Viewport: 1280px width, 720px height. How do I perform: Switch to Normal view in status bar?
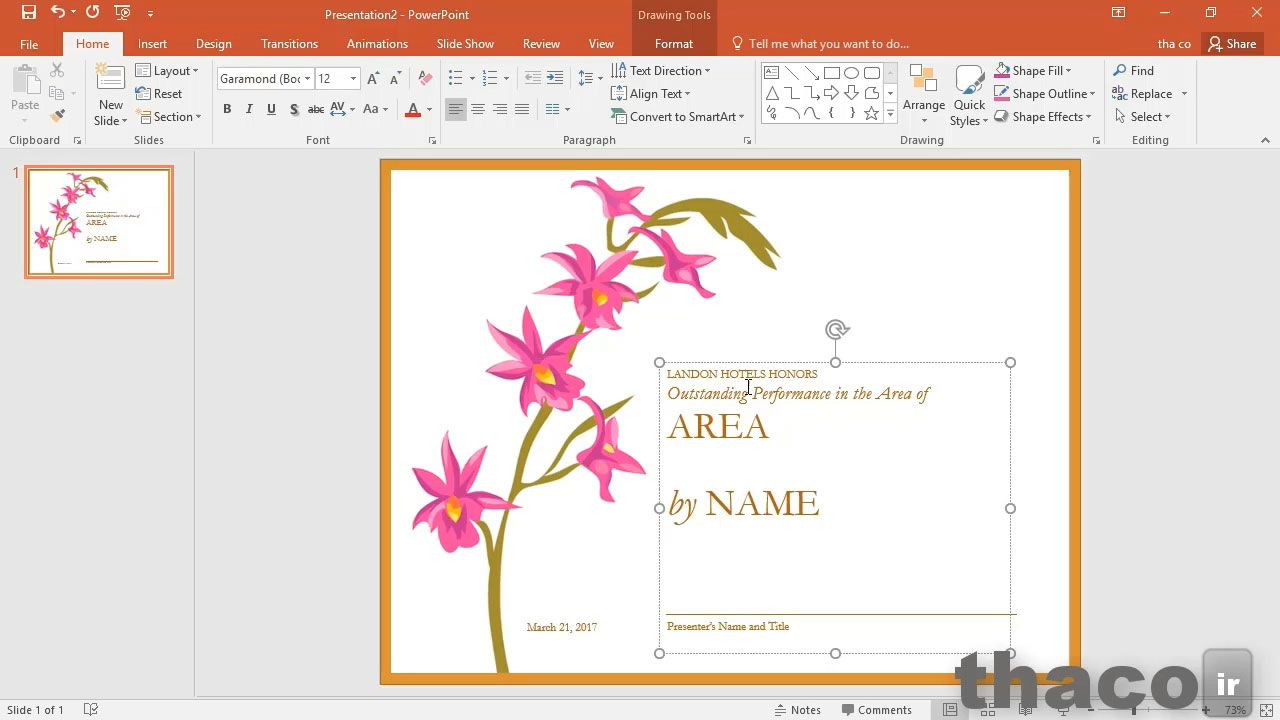(x=950, y=710)
